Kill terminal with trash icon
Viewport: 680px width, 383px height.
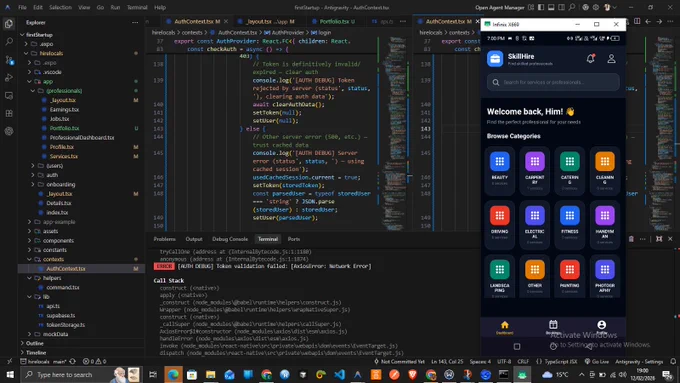tap(631, 239)
